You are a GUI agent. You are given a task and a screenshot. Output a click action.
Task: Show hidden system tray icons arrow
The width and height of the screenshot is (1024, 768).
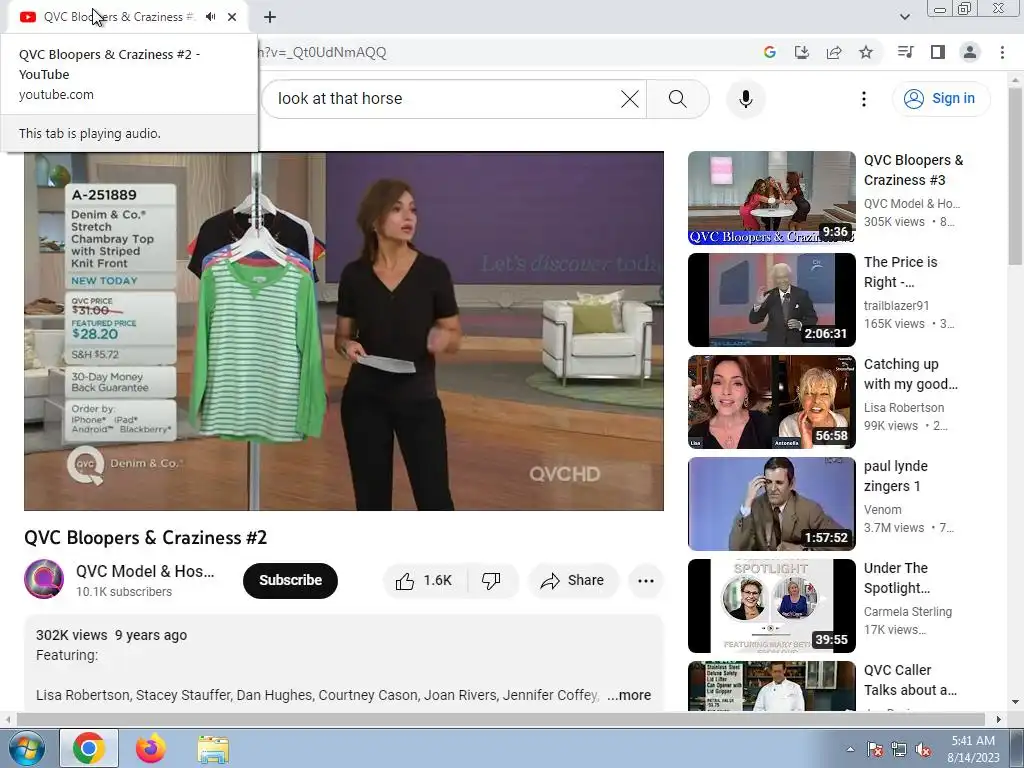(850, 749)
